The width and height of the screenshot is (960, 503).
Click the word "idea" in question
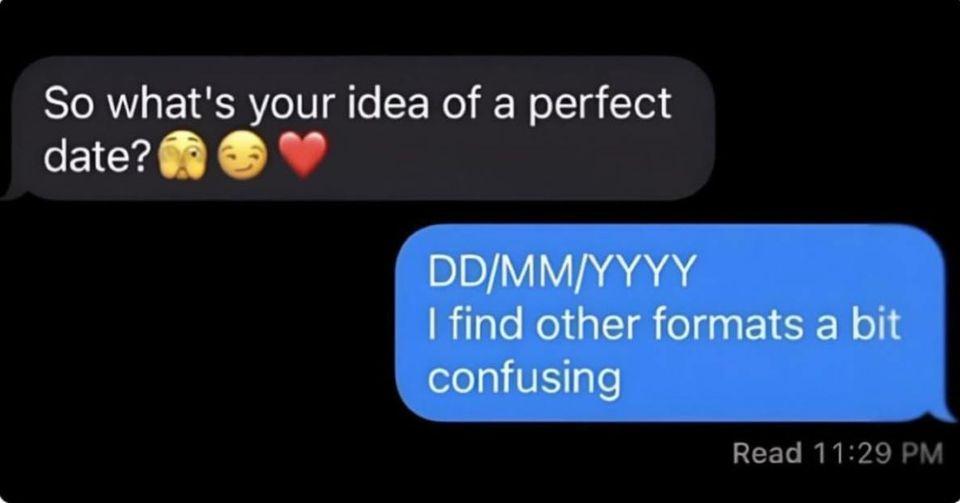pos(388,102)
